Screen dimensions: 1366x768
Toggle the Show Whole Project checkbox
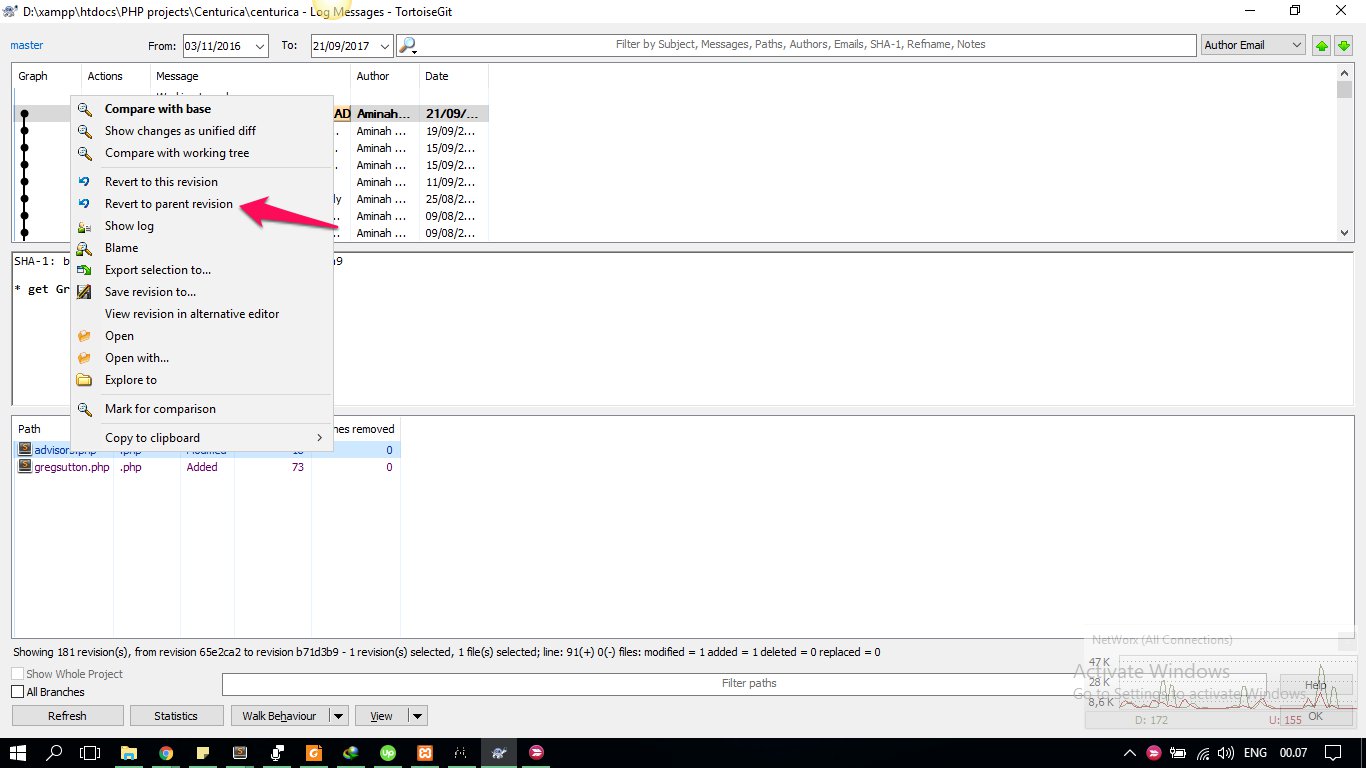[x=18, y=674]
